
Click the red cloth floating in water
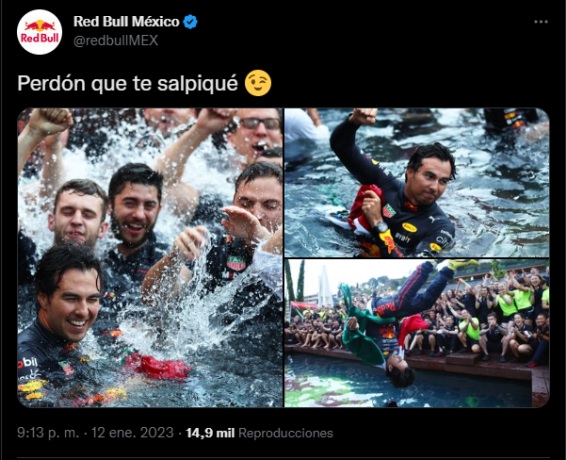click(159, 366)
